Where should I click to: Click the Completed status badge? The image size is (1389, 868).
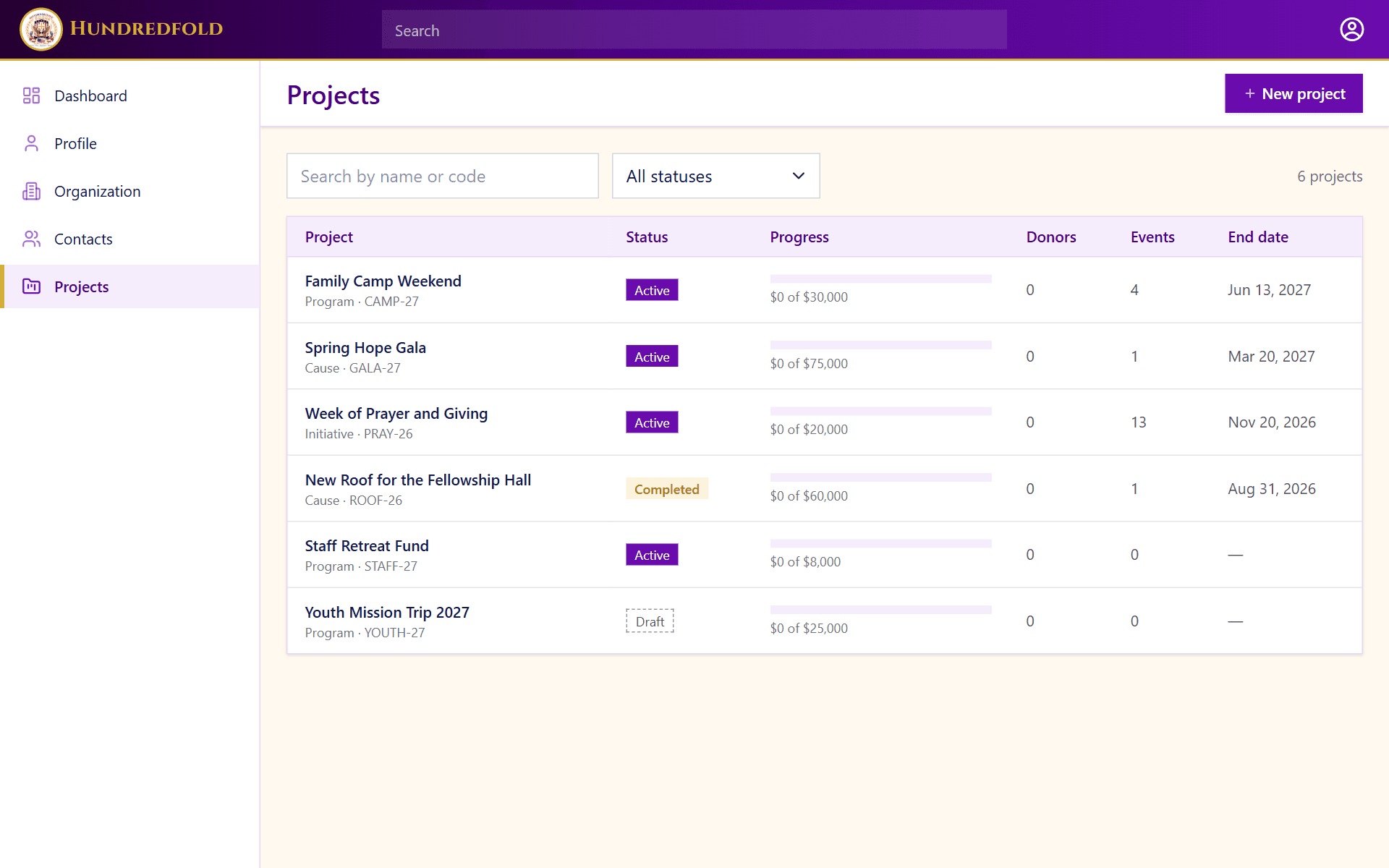coord(666,489)
